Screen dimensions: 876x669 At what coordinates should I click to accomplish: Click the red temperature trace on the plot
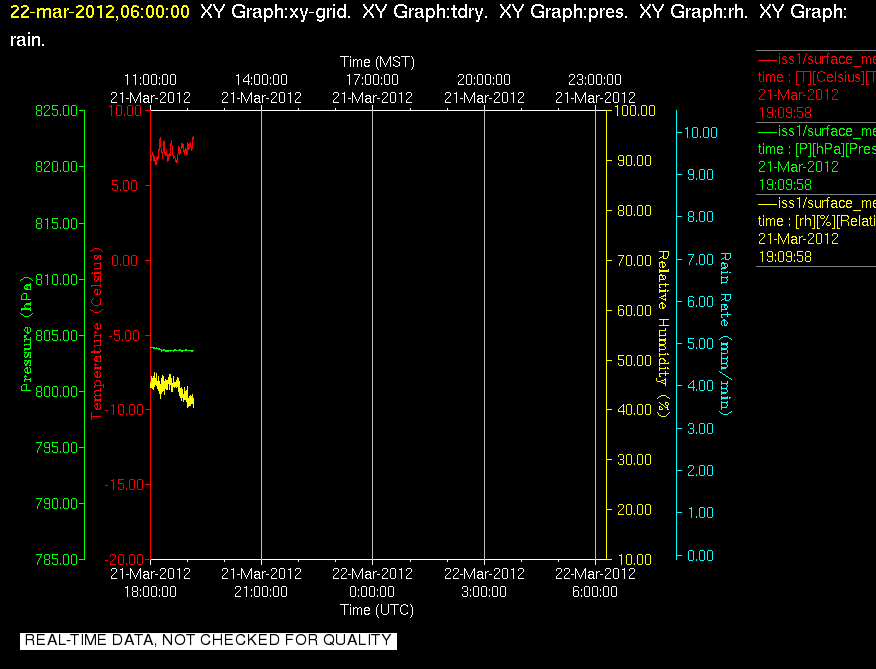(172, 150)
